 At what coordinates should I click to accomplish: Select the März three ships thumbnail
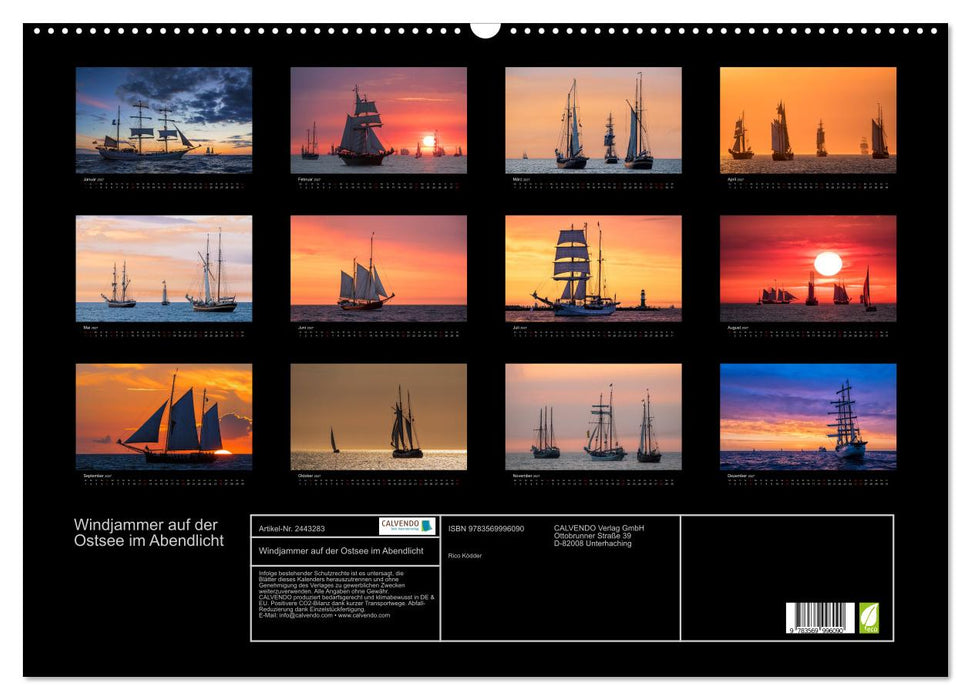(x=593, y=120)
